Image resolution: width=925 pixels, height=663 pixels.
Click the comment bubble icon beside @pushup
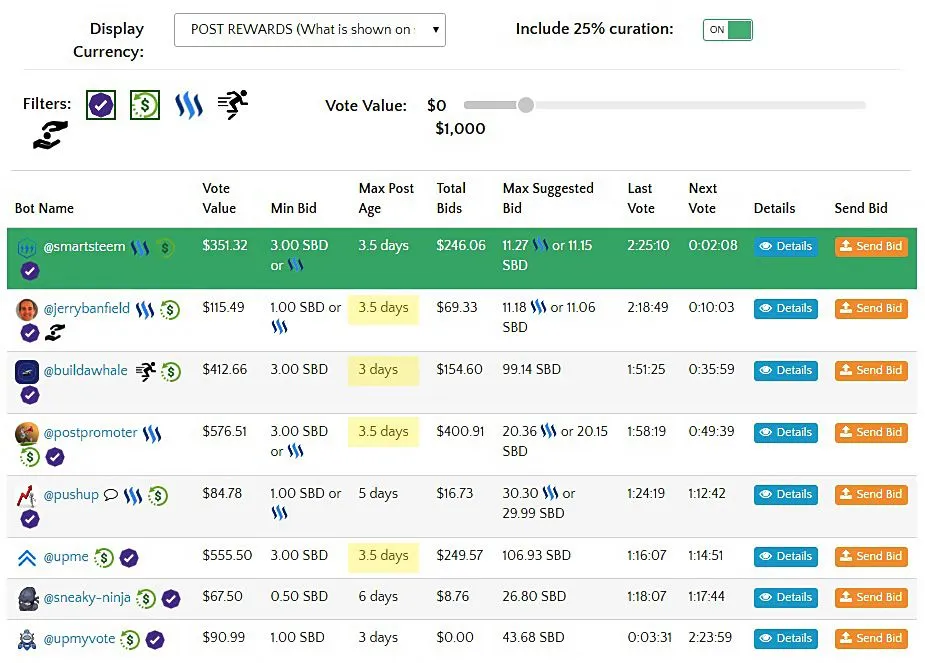click(111, 495)
